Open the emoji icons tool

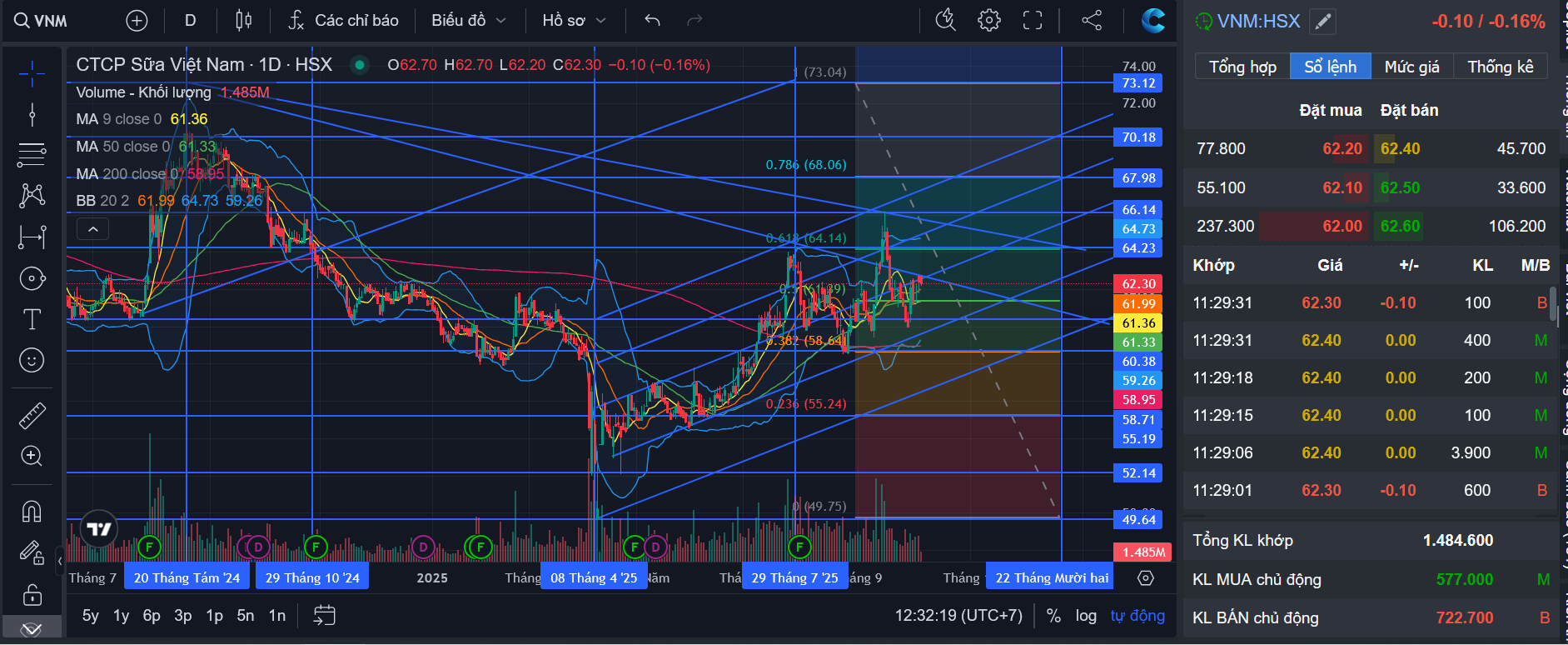click(32, 360)
